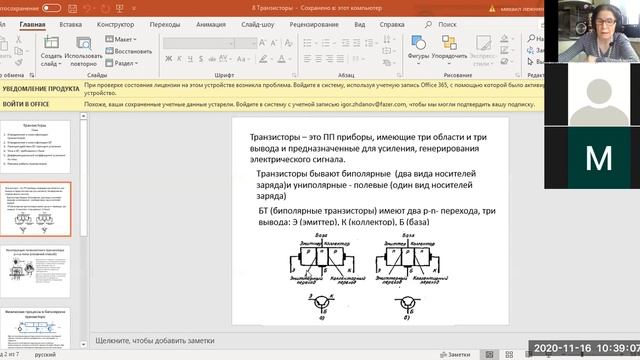Screen dimensions: 640x360
Task: Open the Рецензирование ribbon tab
Action: (x=314, y=24)
